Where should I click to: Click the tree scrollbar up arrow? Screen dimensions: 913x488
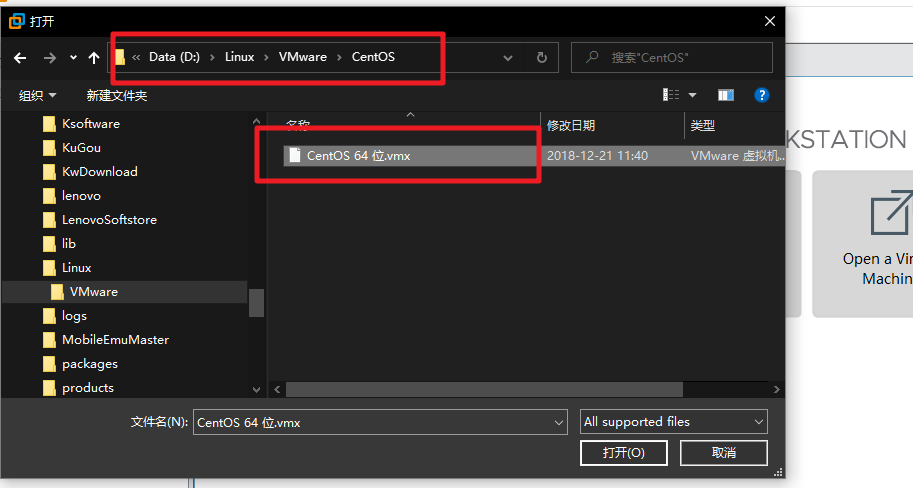(x=256, y=122)
